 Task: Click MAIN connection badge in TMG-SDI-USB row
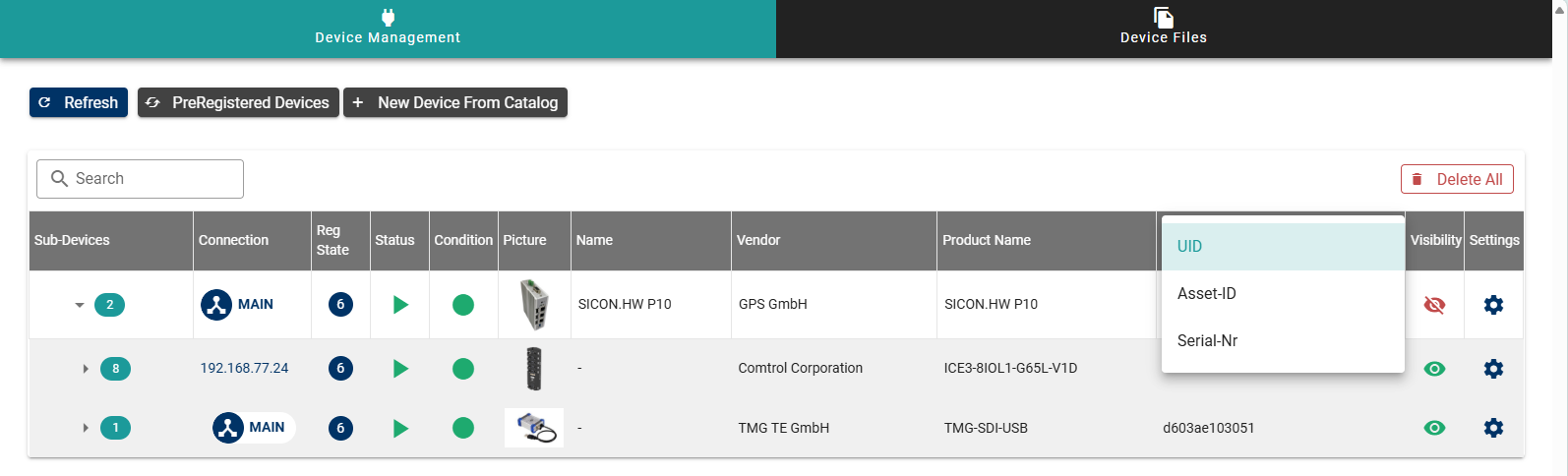tap(253, 428)
